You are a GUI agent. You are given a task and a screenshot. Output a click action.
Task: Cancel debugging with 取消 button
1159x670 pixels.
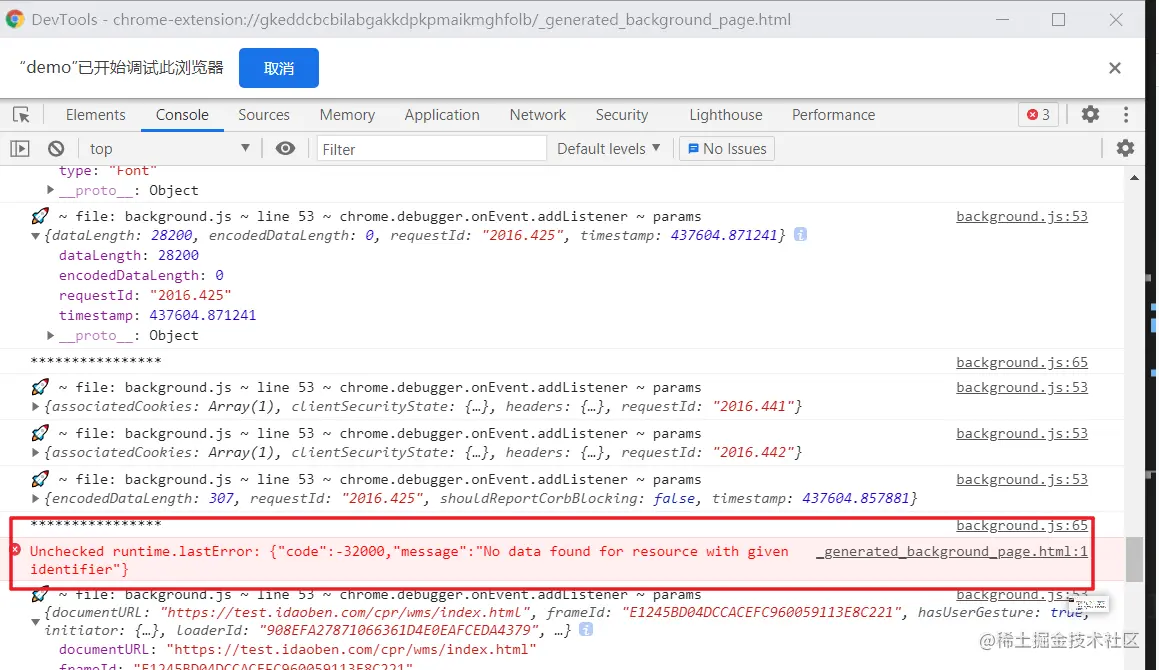click(x=279, y=68)
